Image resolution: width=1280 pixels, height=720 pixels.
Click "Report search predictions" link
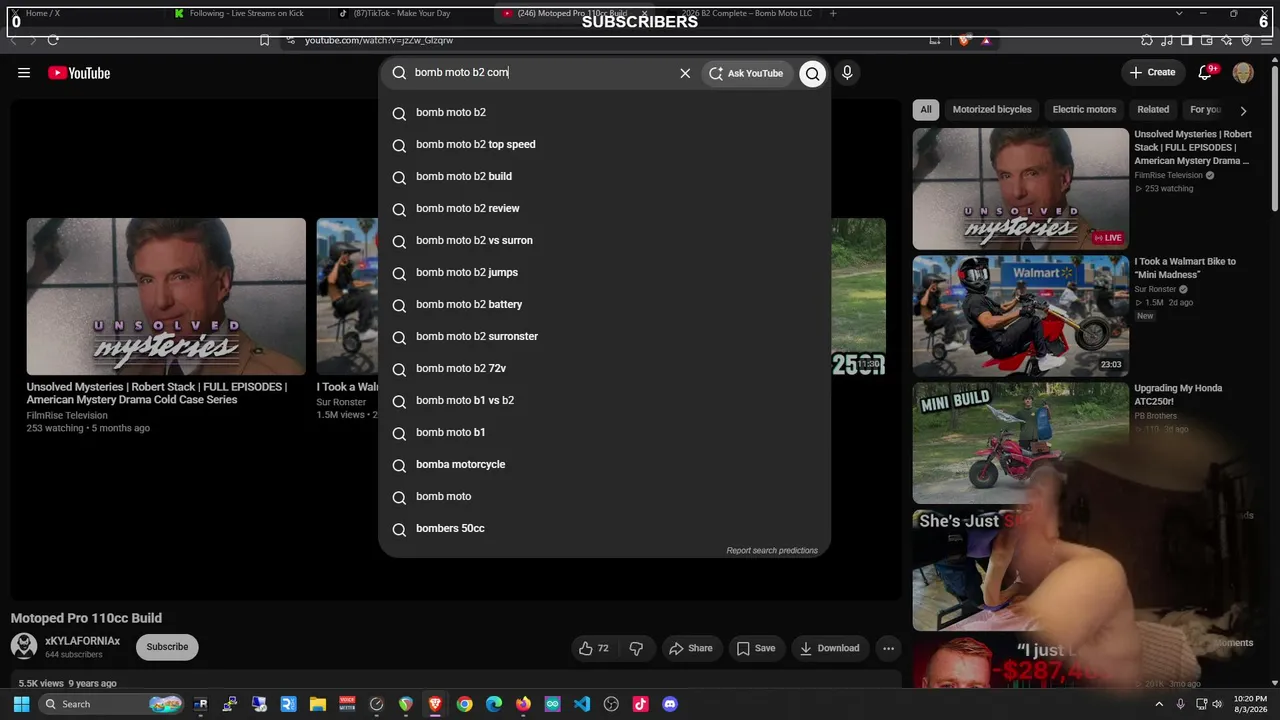click(x=772, y=551)
